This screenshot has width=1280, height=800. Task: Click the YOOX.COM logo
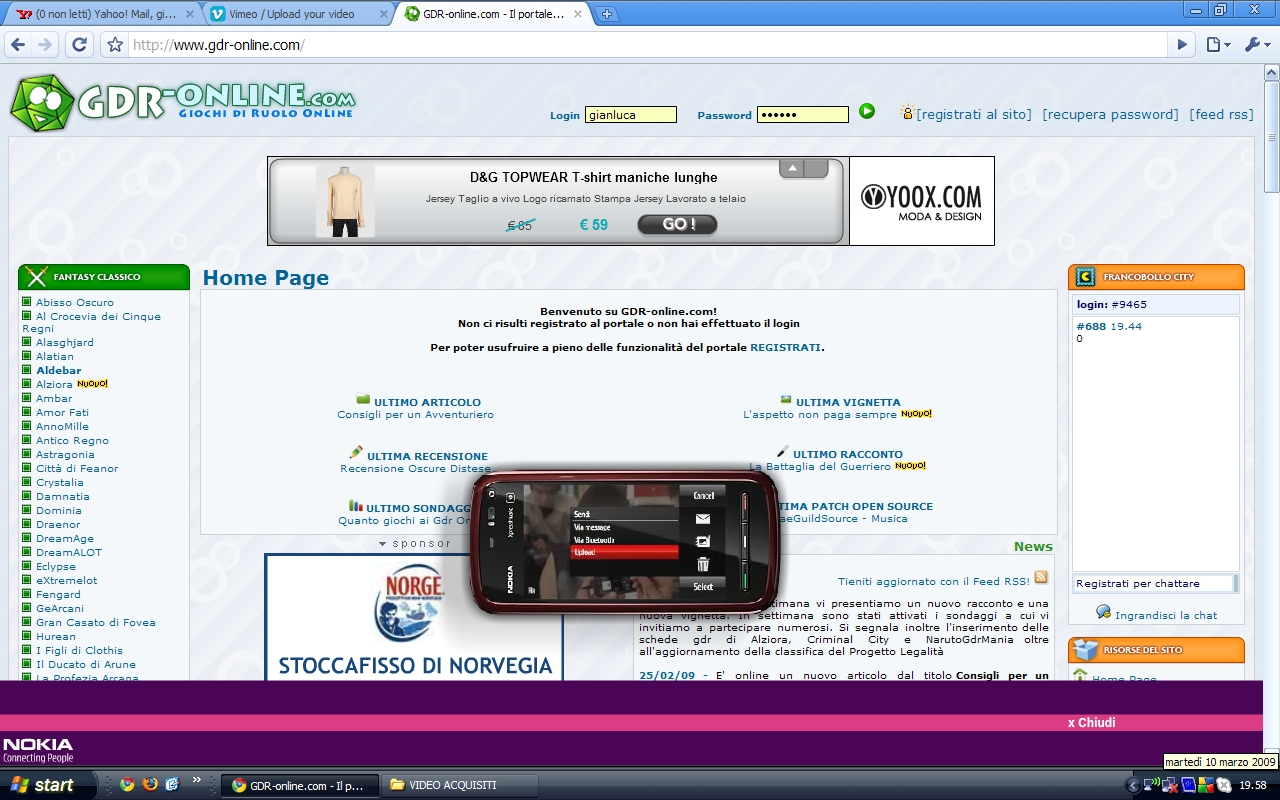pos(921,201)
